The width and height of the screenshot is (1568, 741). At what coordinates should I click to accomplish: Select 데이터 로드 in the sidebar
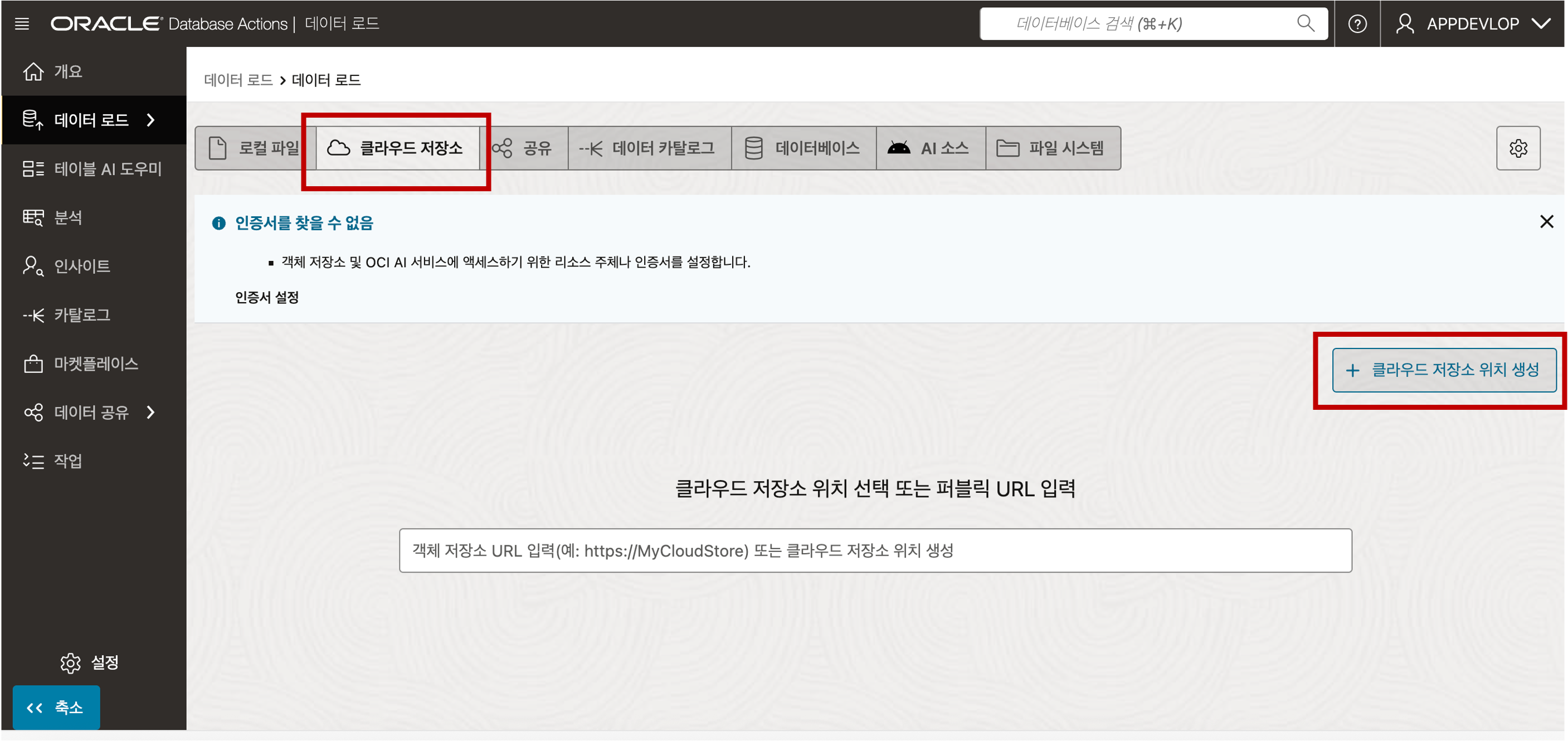point(94,120)
